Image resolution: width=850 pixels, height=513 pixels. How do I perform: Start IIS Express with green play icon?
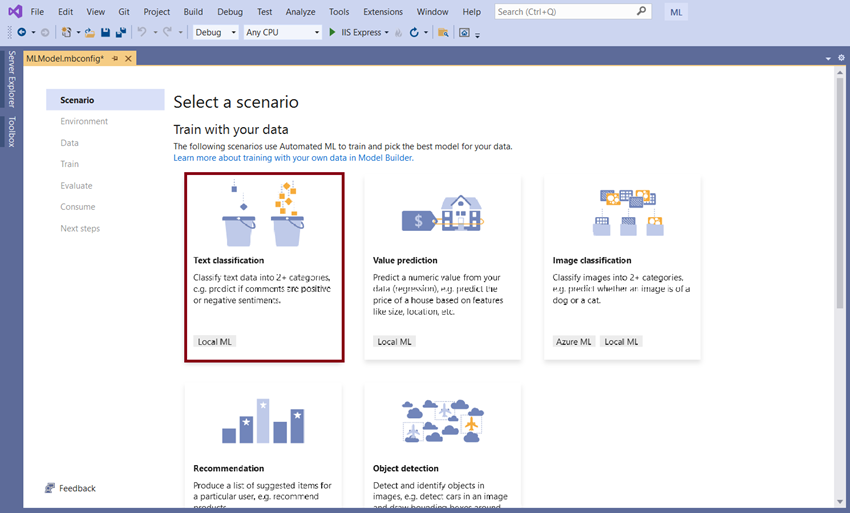pos(332,33)
